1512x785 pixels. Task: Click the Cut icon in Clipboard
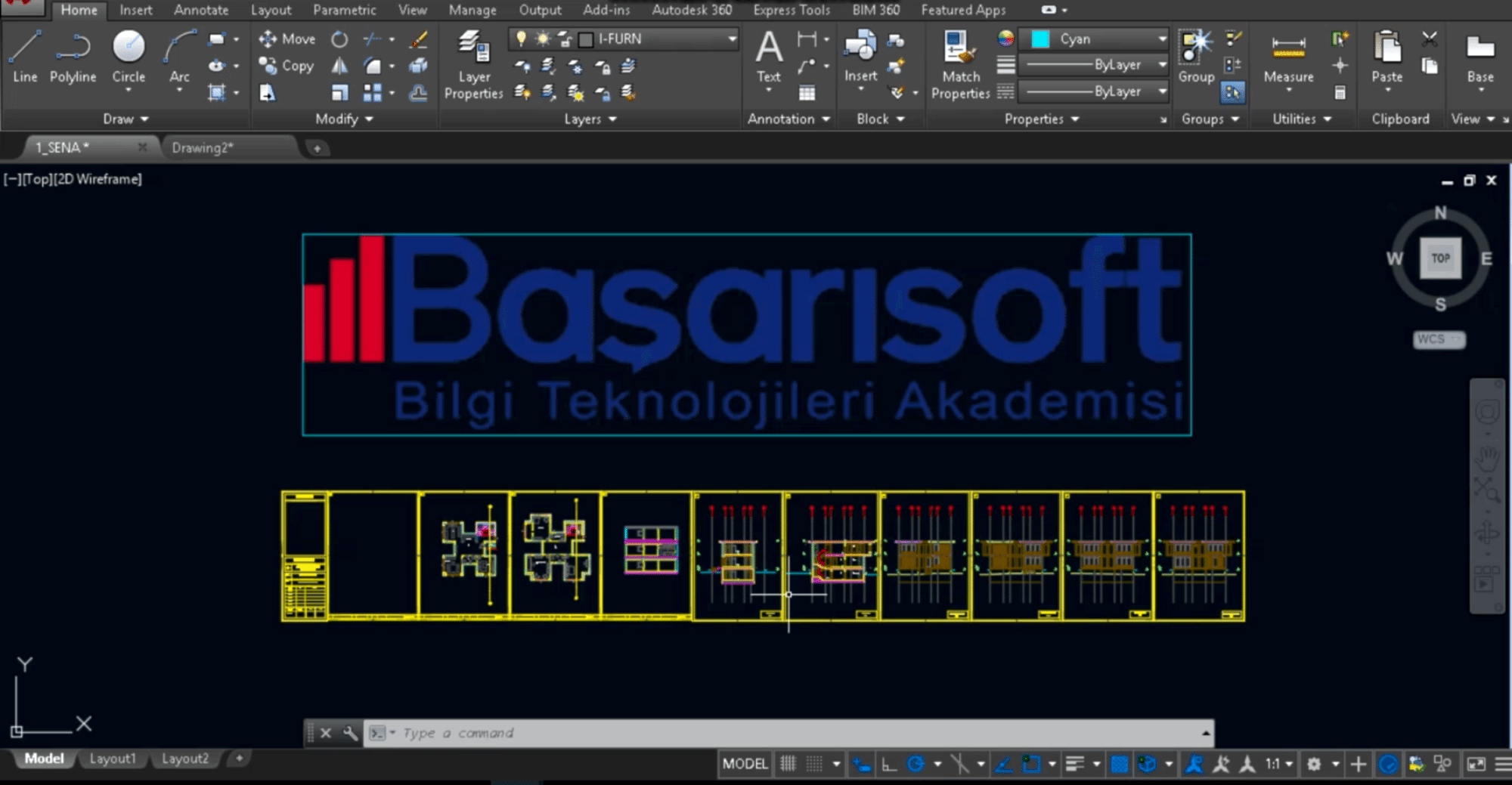click(x=1429, y=39)
